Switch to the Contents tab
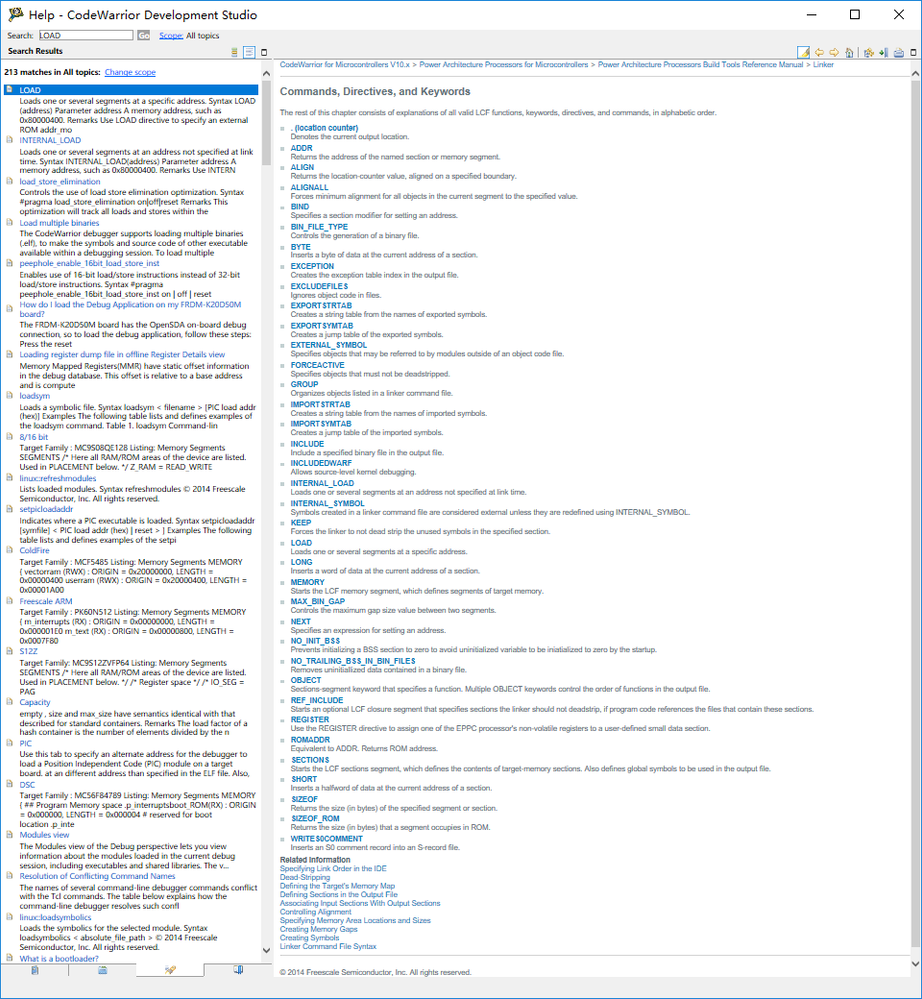922x999 pixels. [x=34, y=970]
